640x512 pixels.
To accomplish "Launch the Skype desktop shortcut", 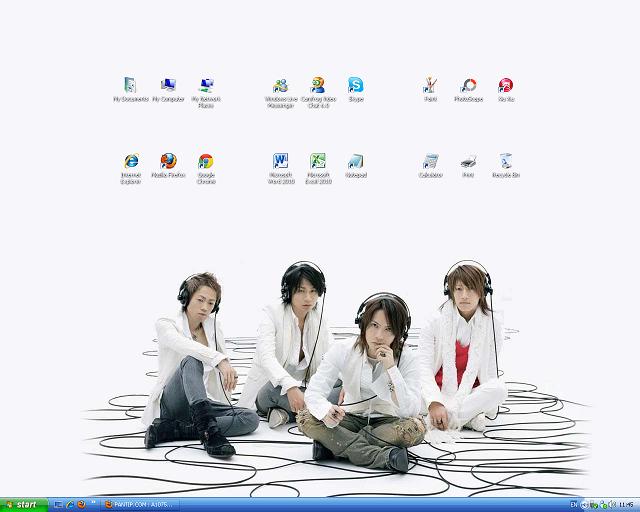I will pyautogui.click(x=356, y=90).
